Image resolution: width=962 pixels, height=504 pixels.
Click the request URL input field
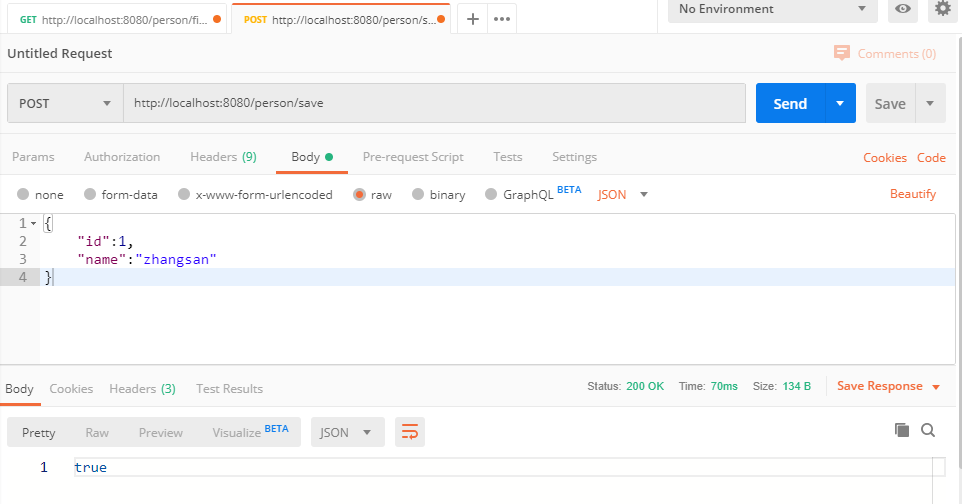[434, 103]
